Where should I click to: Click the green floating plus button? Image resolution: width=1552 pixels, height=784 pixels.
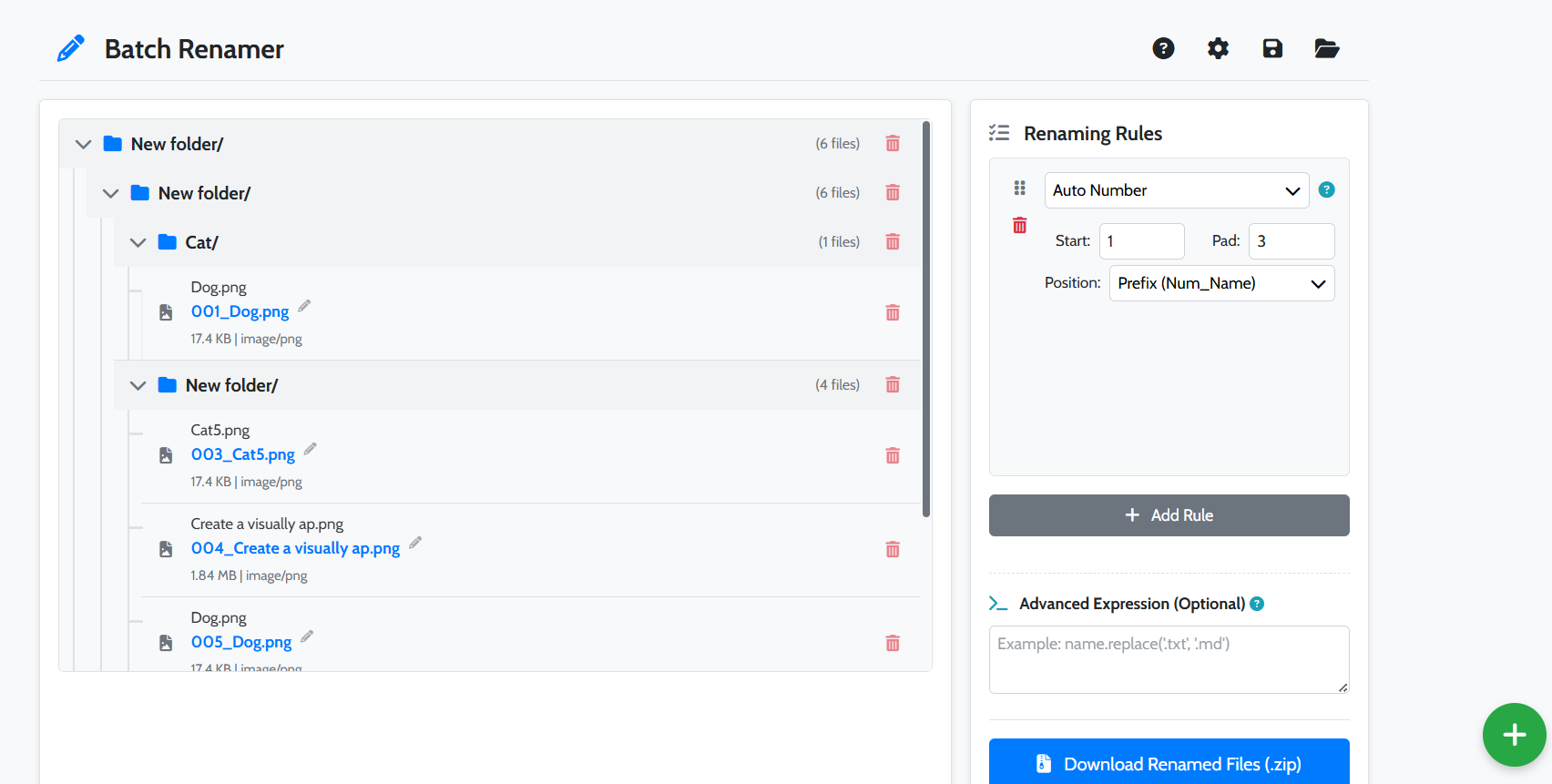click(x=1515, y=735)
